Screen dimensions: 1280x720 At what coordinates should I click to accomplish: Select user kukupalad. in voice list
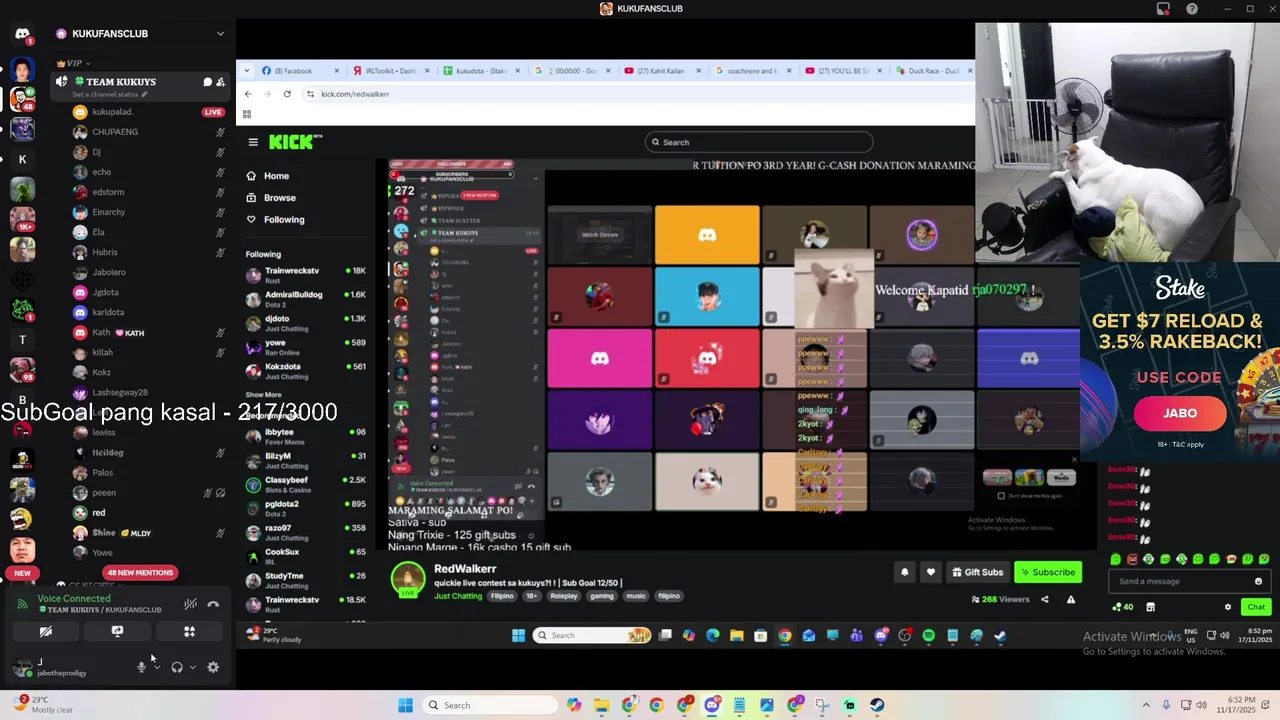click(150, 112)
